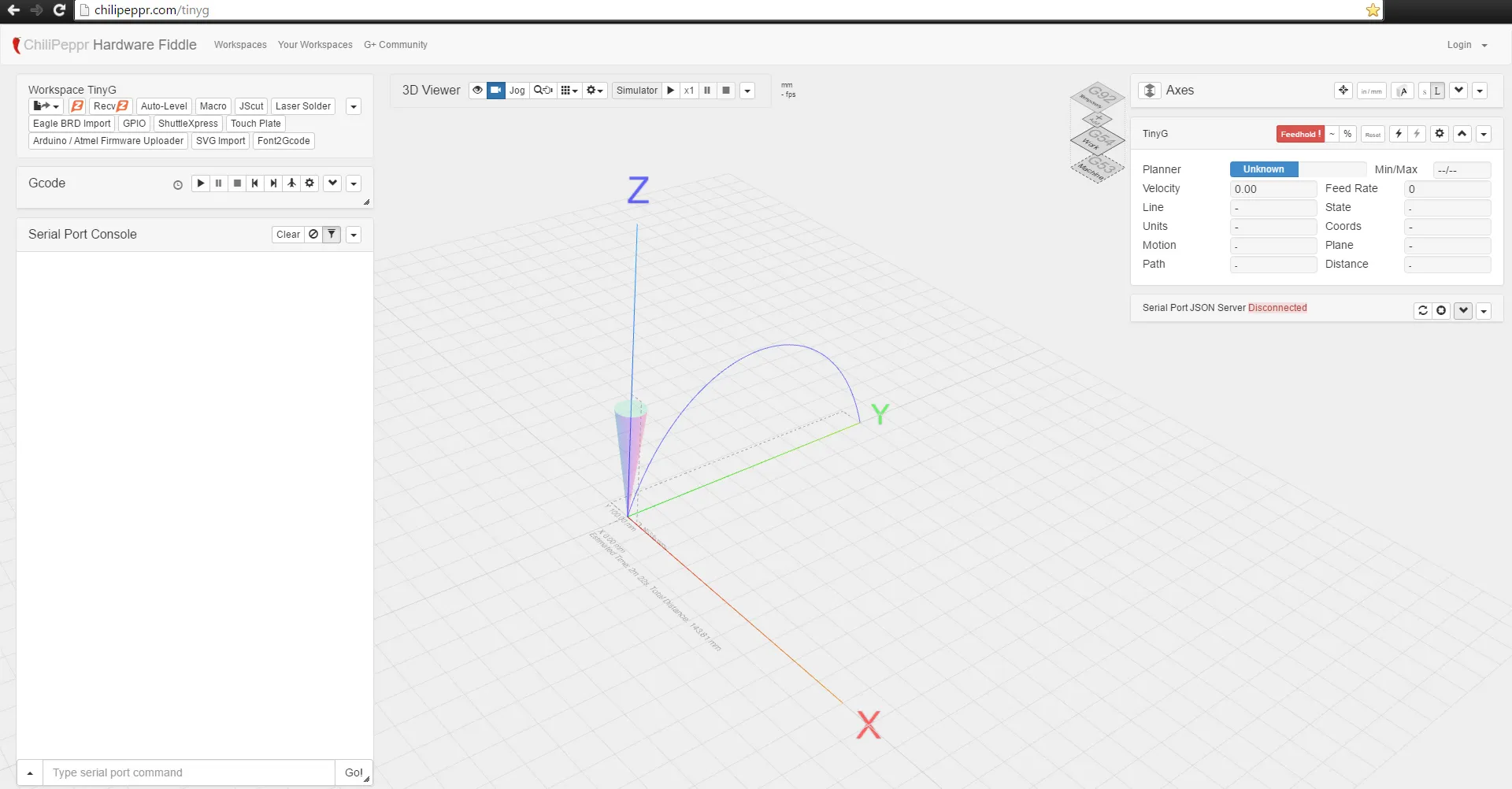Refresh the Serial Port JSON Server list

pyautogui.click(x=1422, y=310)
